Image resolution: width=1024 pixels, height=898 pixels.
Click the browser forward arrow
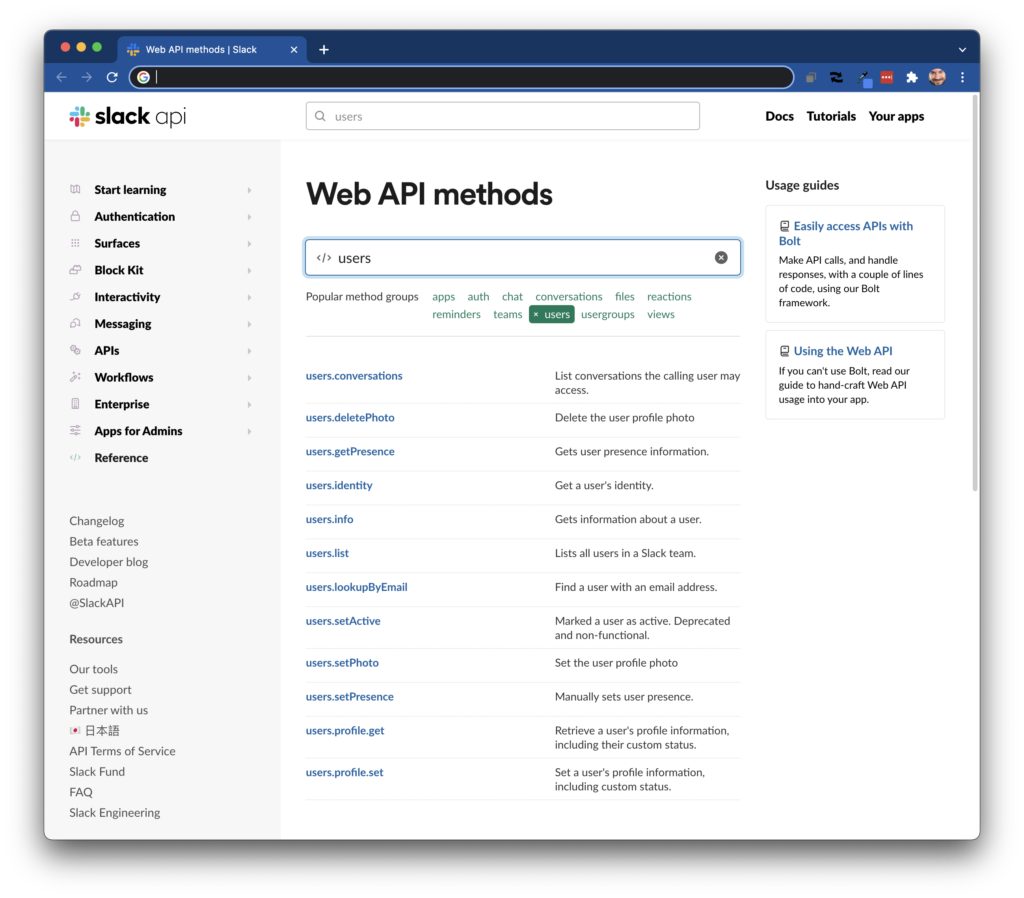point(87,77)
